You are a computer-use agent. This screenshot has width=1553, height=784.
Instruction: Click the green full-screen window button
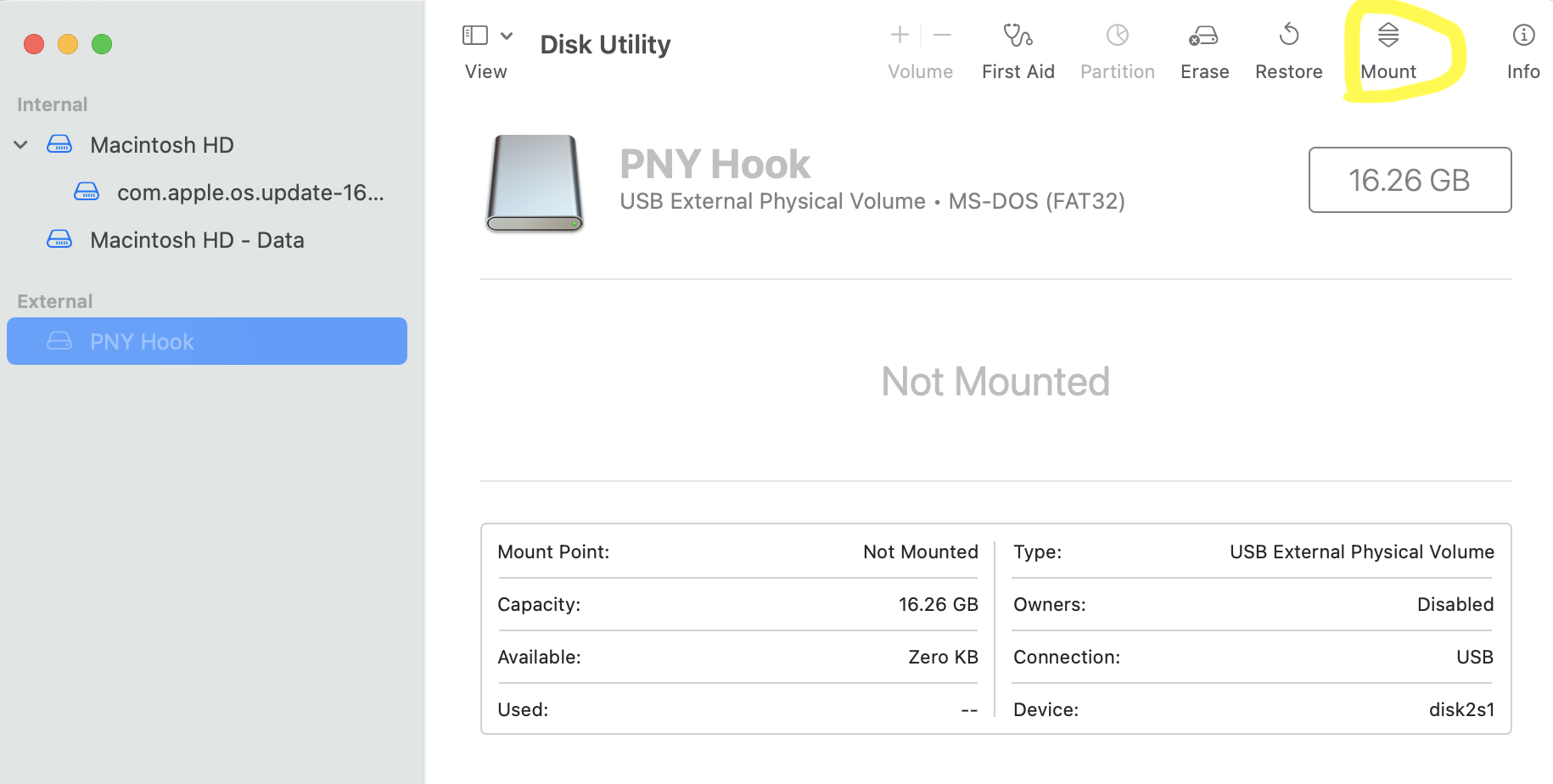click(x=102, y=44)
